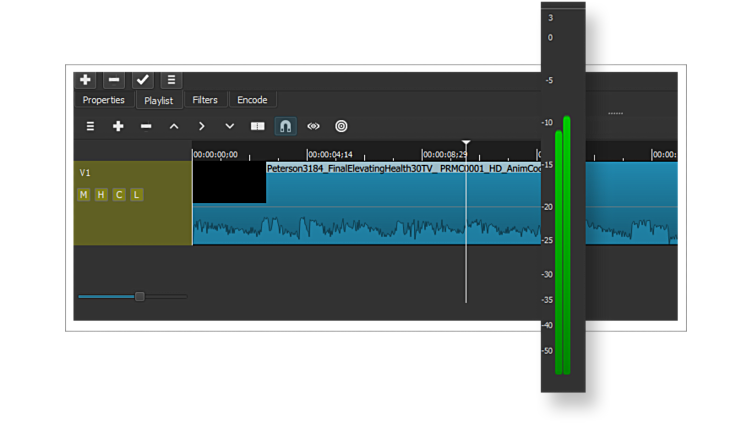
Task: Open the Filters tab
Action: pyautogui.click(x=205, y=100)
